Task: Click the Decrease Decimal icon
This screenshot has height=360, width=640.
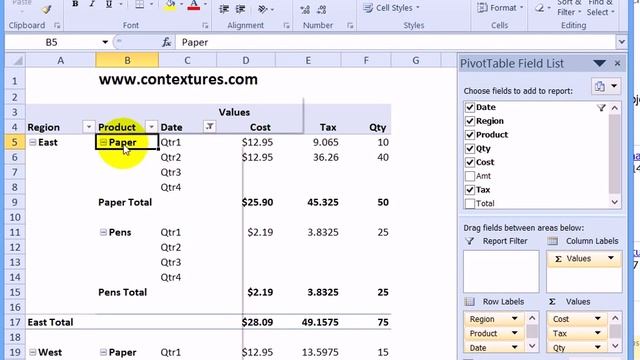Action: point(322,9)
